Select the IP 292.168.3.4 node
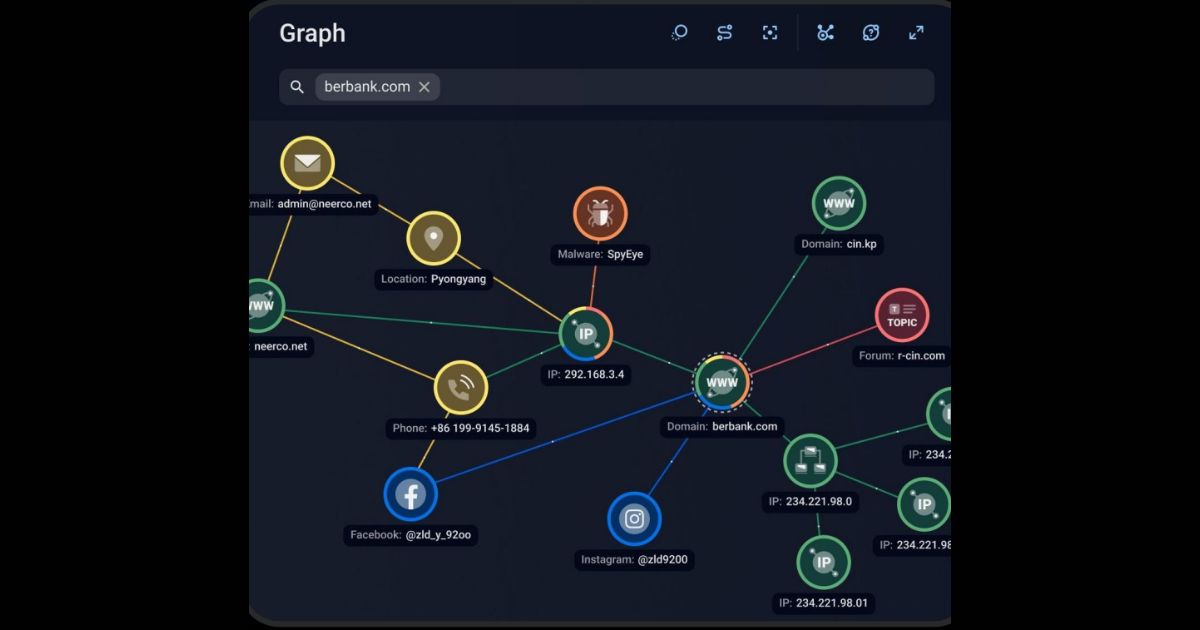1200x630 pixels. [x=585, y=334]
